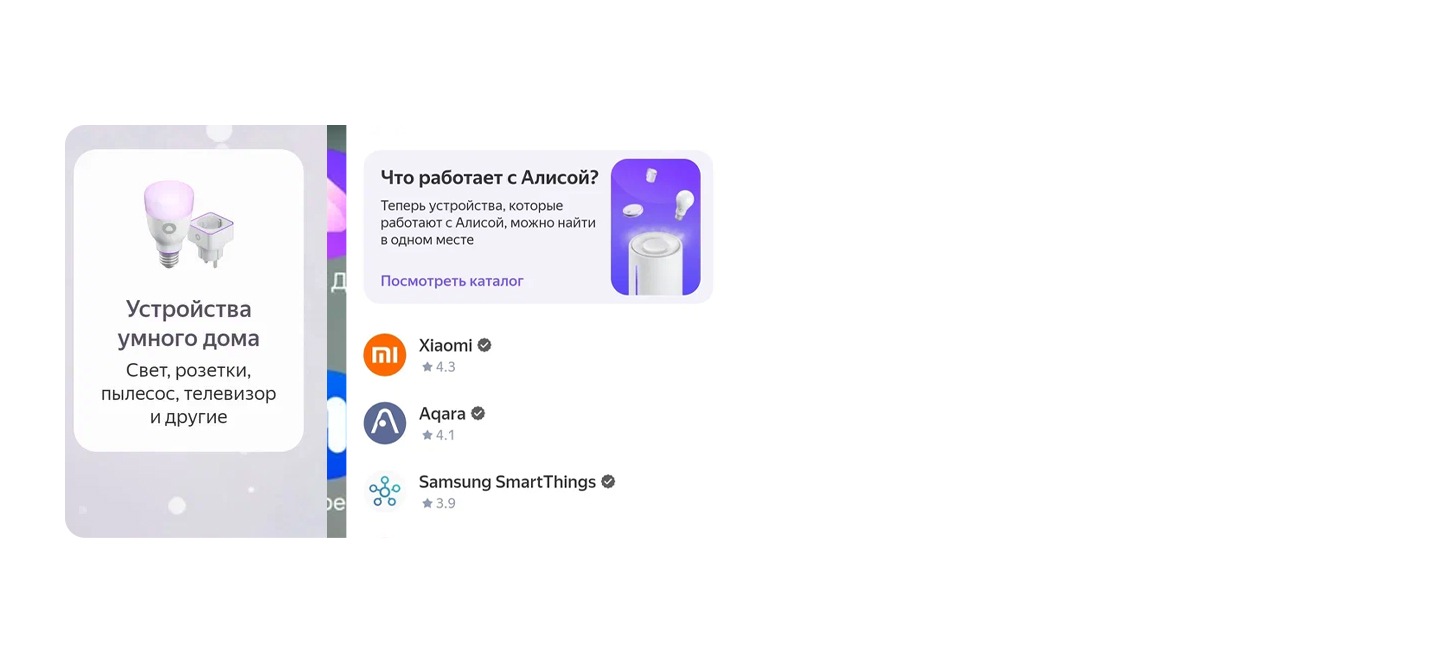Select the Samsung SmartThings entry name
This screenshot has height=660, width=1440.
pos(507,481)
